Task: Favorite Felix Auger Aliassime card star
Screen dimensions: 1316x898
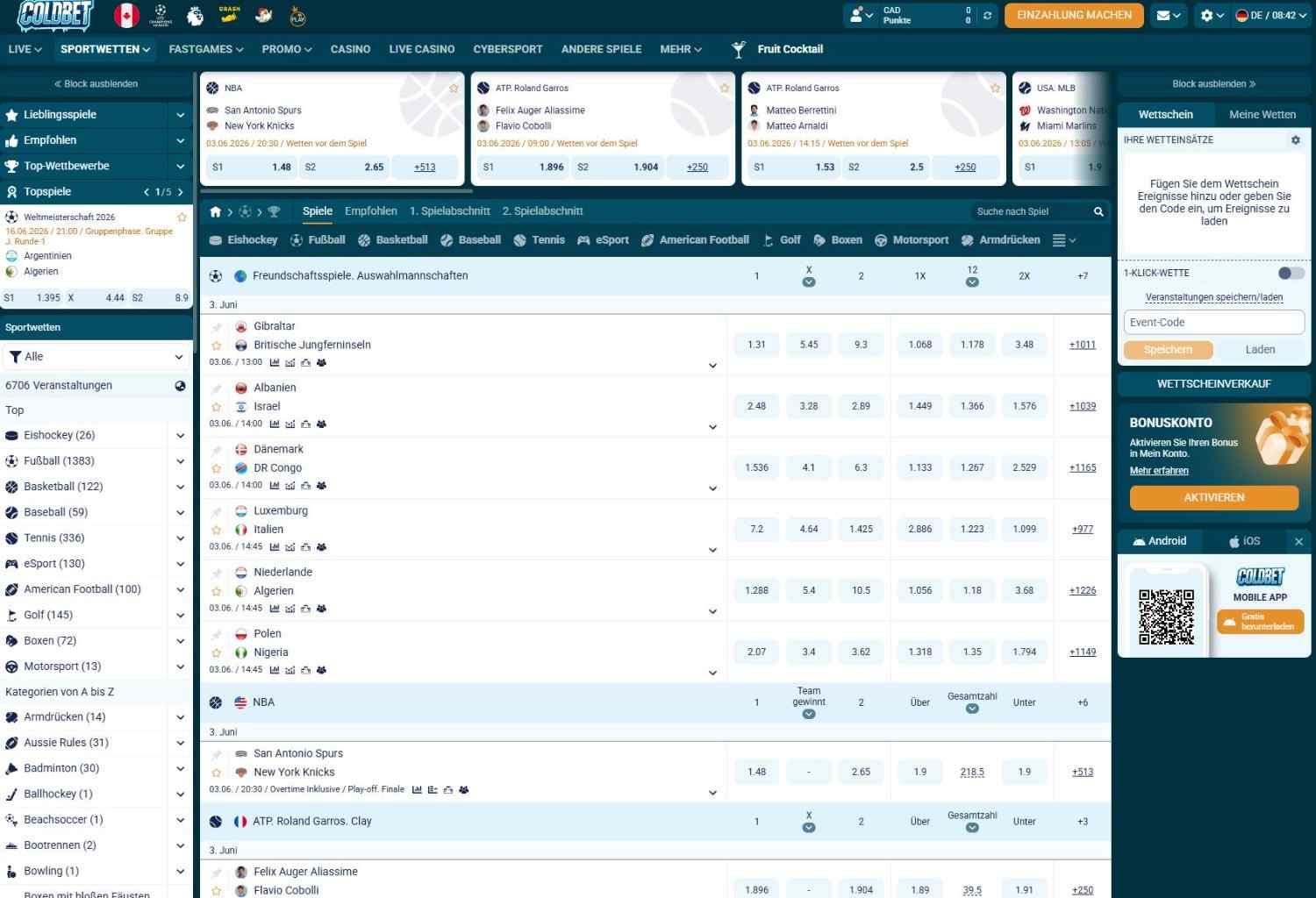Action: (725, 88)
